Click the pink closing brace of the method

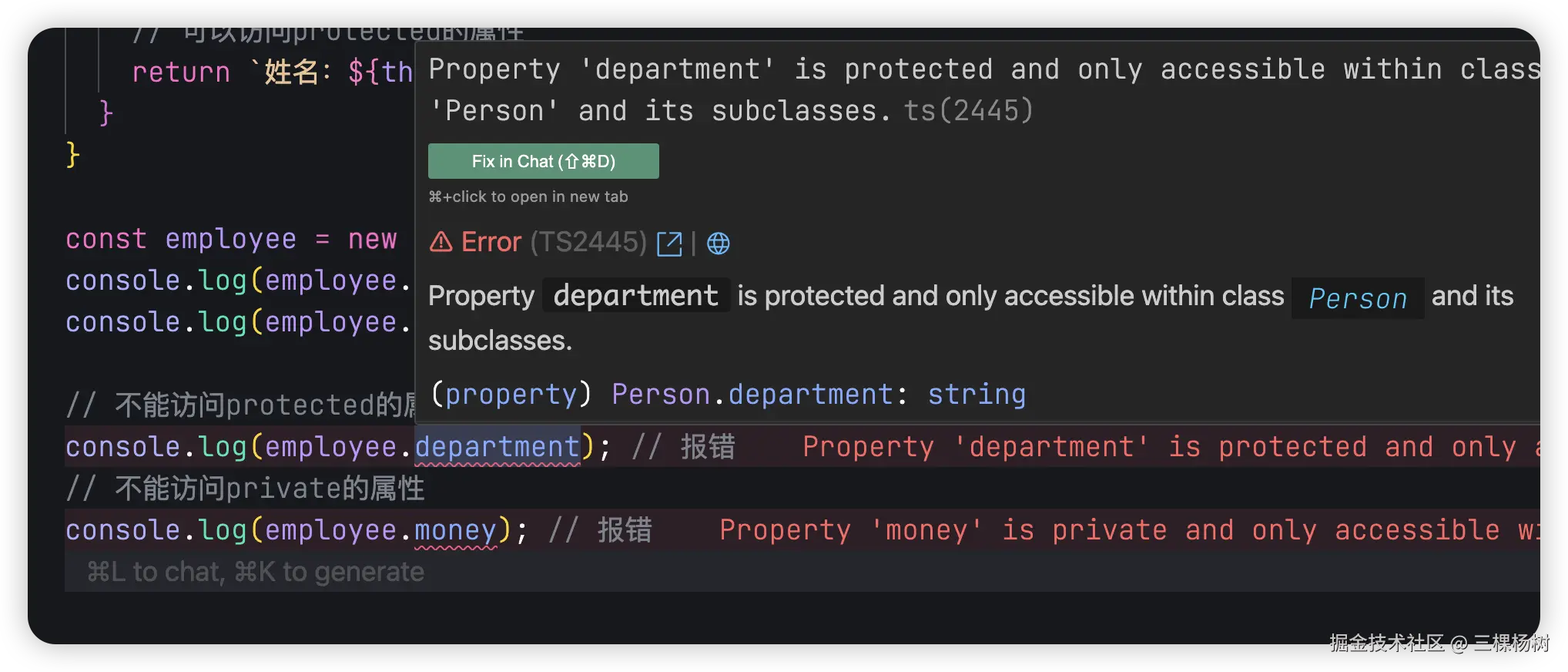(x=106, y=113)
